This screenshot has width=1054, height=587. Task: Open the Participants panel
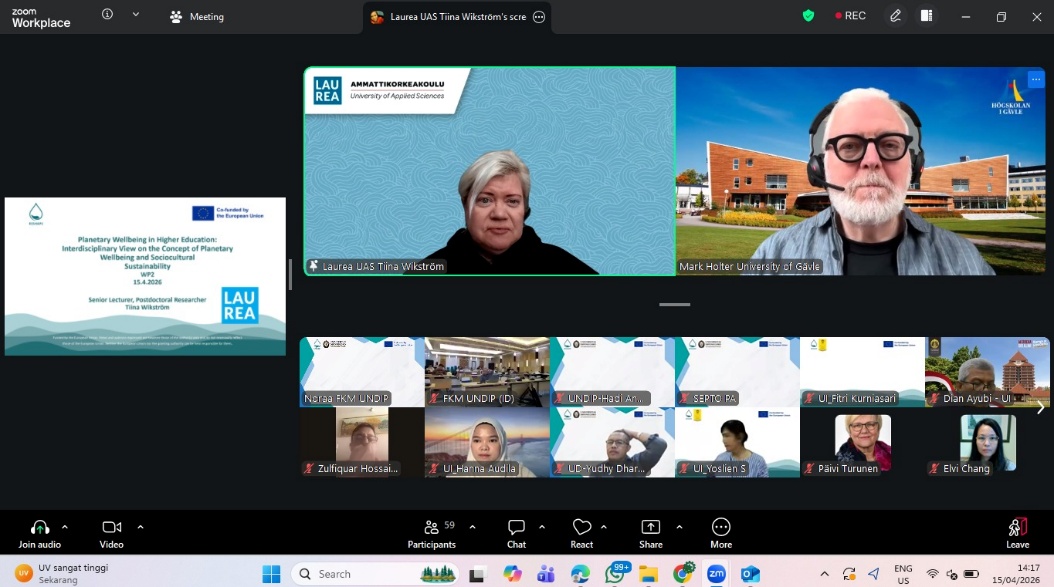pyautogui.click(x=432, y=533)
